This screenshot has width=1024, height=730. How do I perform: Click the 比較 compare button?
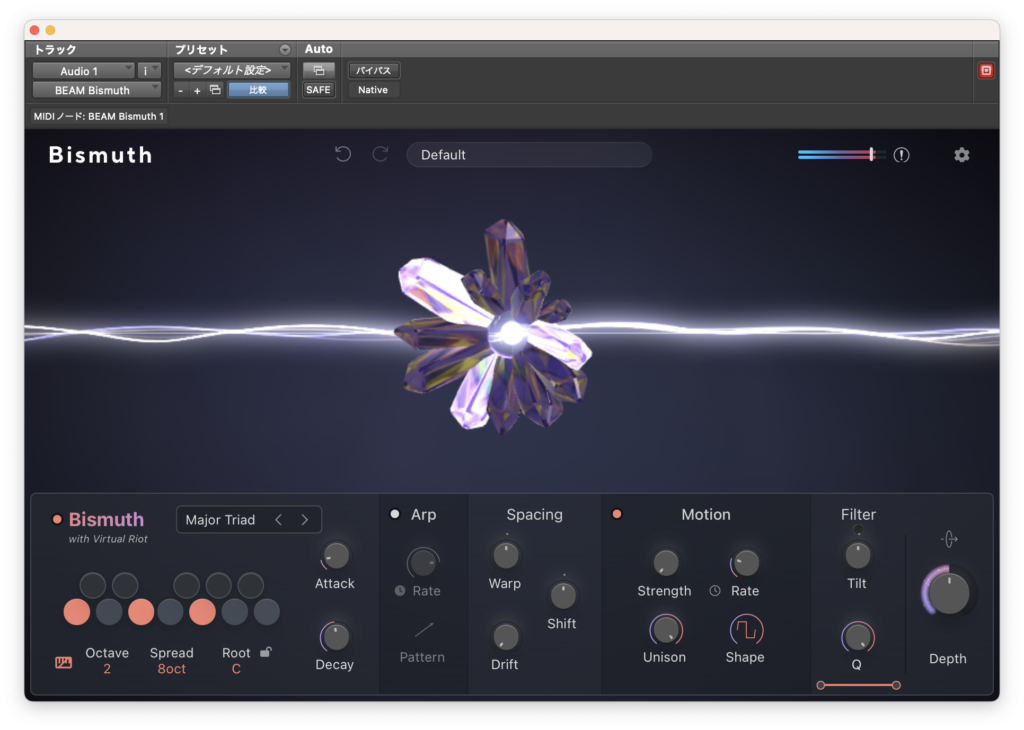pyautogui.click(x=258, y=89)
